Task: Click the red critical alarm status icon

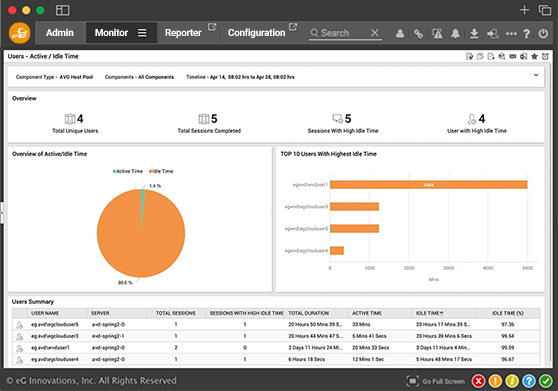Action: 478,381
